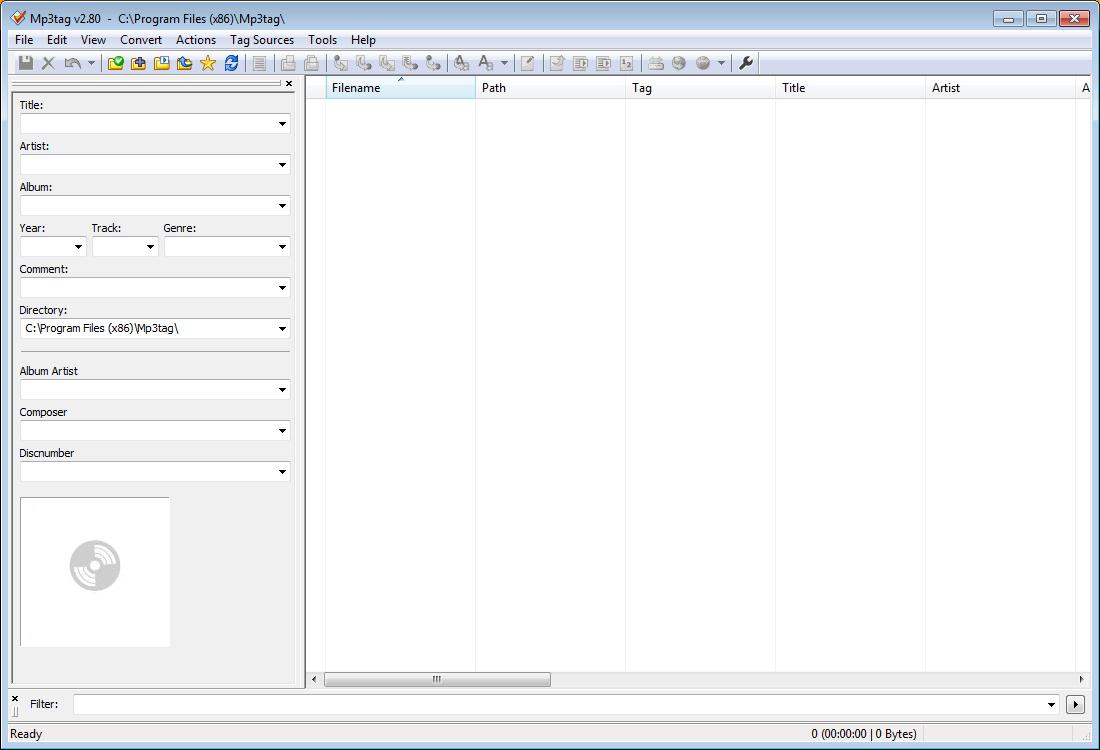Undo the last change
Viewport: 1100px width, 750px height.
70,62
